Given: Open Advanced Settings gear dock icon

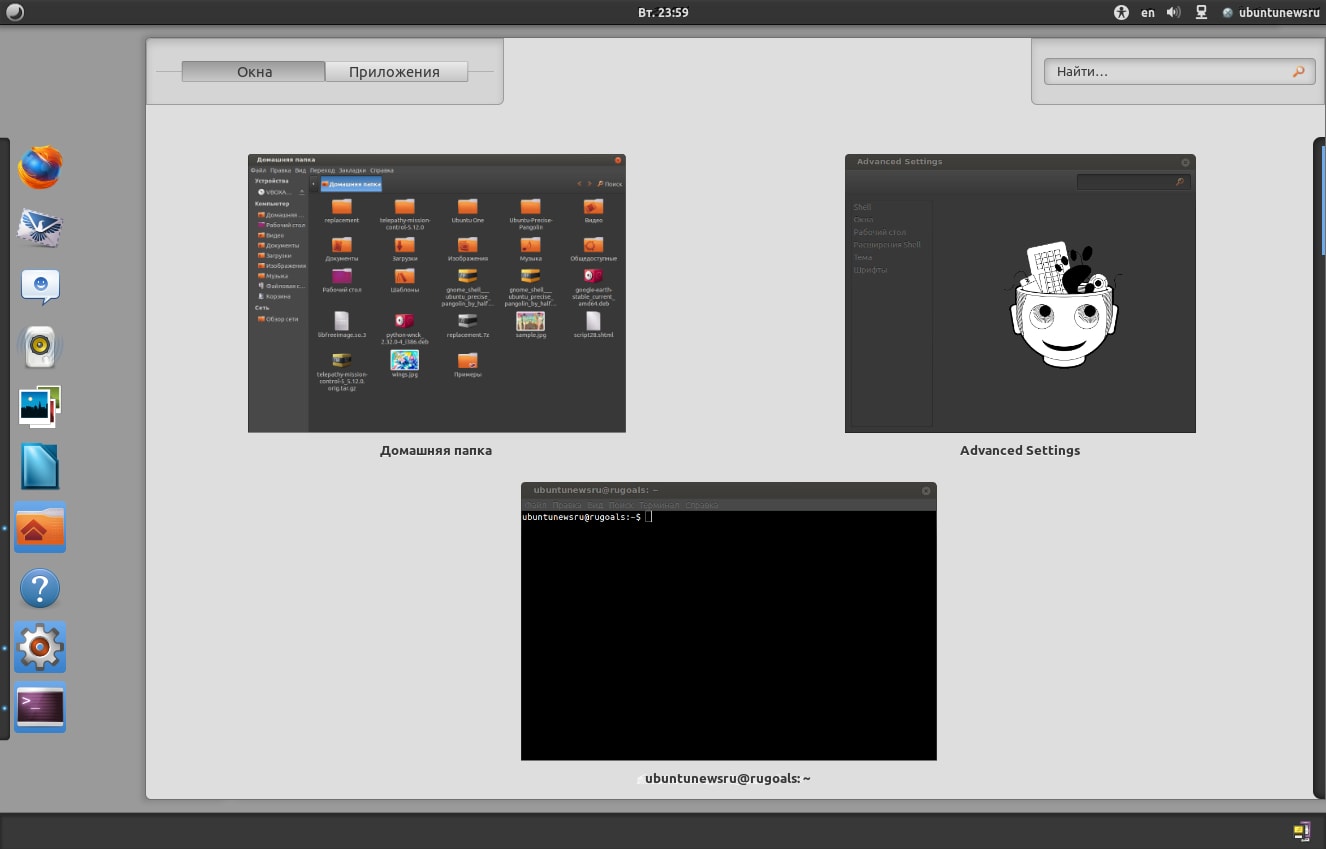Looking at the screenshot, I should [40, 647].
